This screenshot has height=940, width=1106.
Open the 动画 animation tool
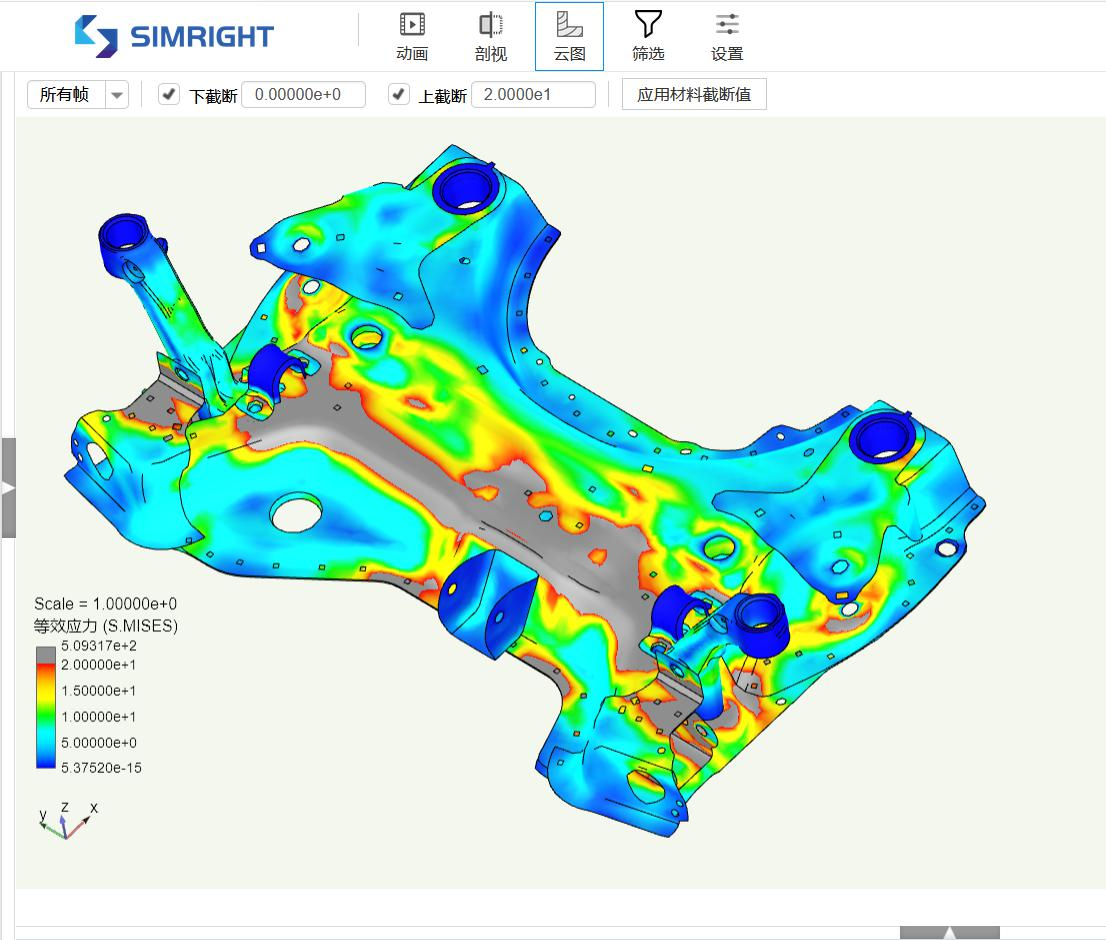412,37
